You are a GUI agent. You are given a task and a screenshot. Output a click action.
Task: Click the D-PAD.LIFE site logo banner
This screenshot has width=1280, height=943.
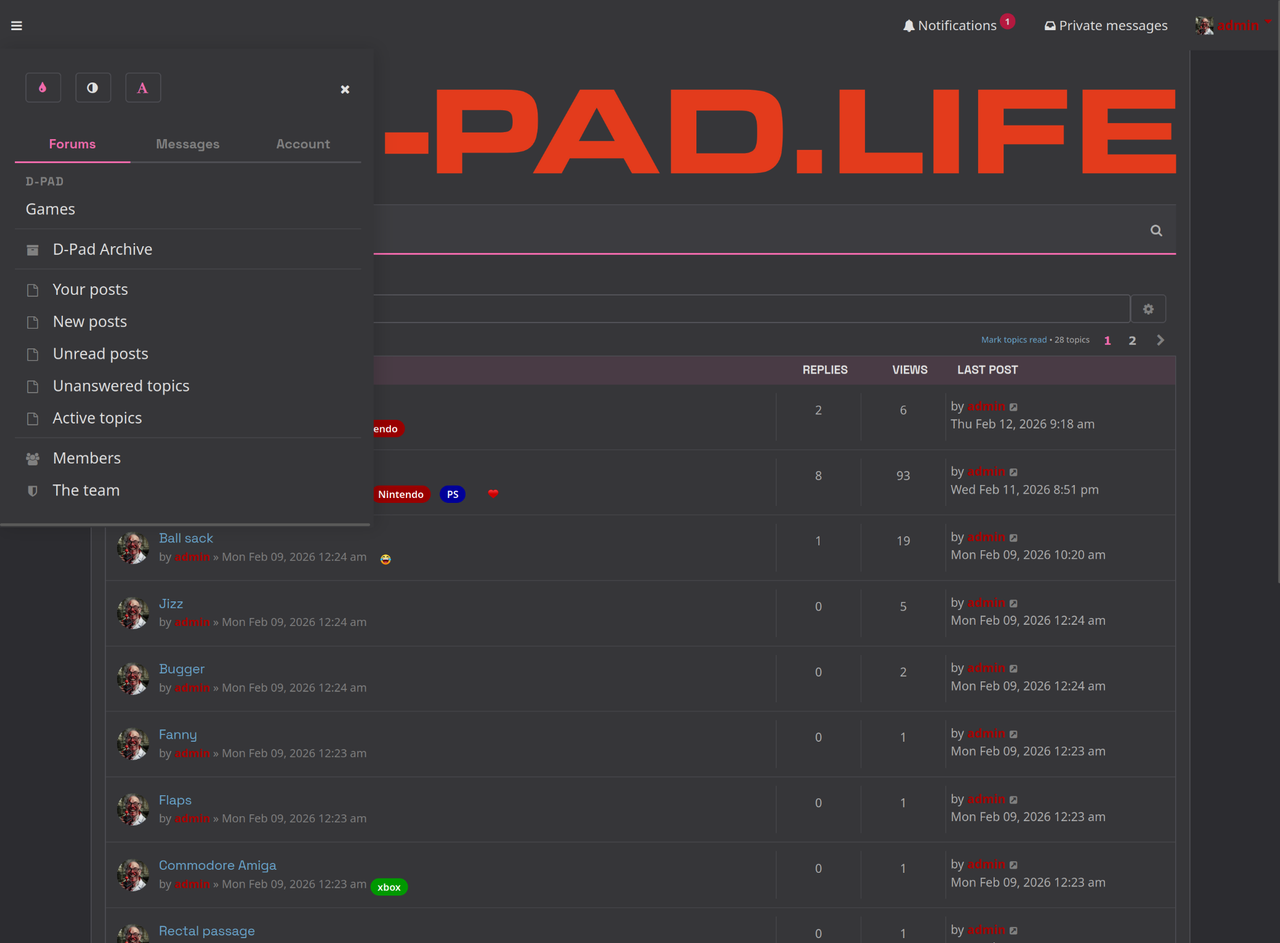778,130
